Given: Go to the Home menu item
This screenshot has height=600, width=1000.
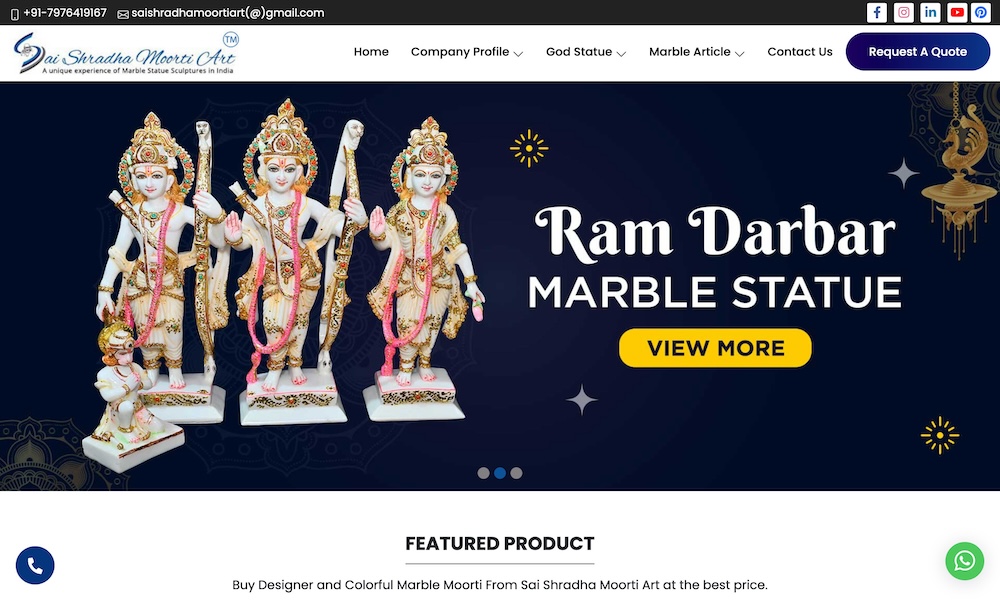Looking at the screenshot, I should [x=371, y=52].
